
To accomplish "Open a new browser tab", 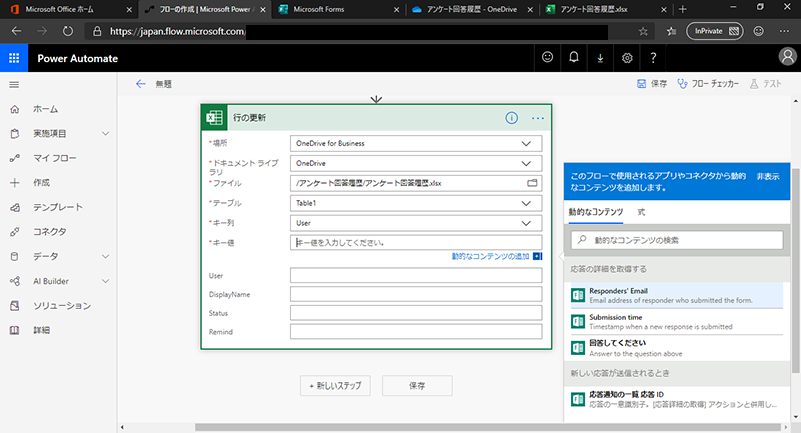I will coord(682,9).
